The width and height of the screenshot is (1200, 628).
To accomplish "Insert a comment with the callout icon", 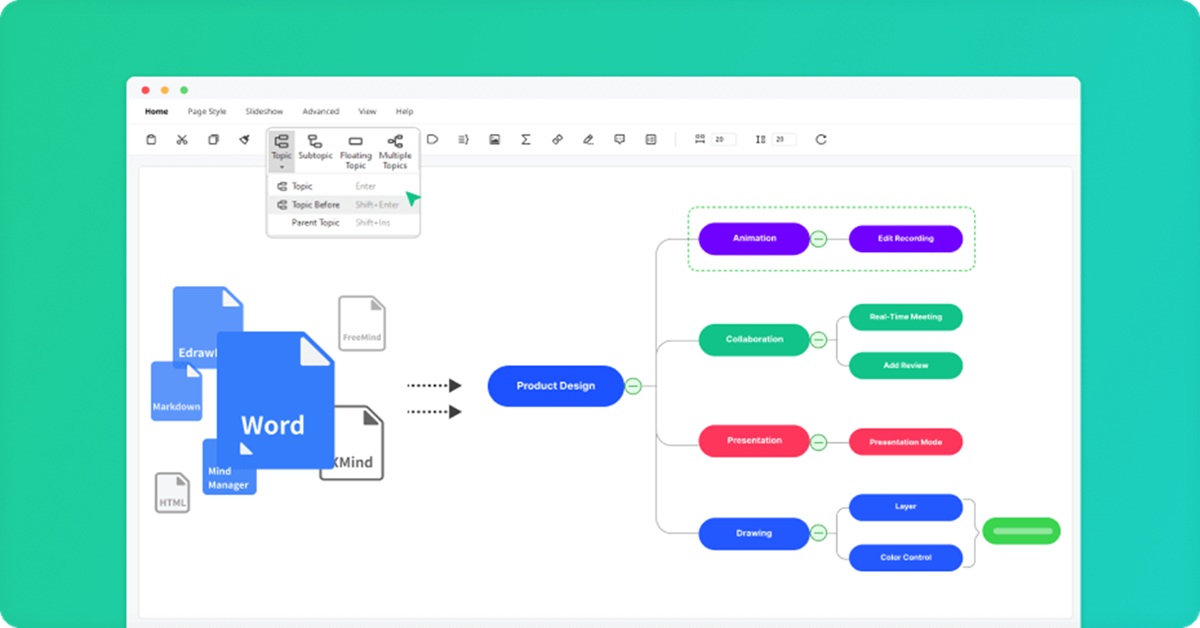I will (x=620, y=139).
